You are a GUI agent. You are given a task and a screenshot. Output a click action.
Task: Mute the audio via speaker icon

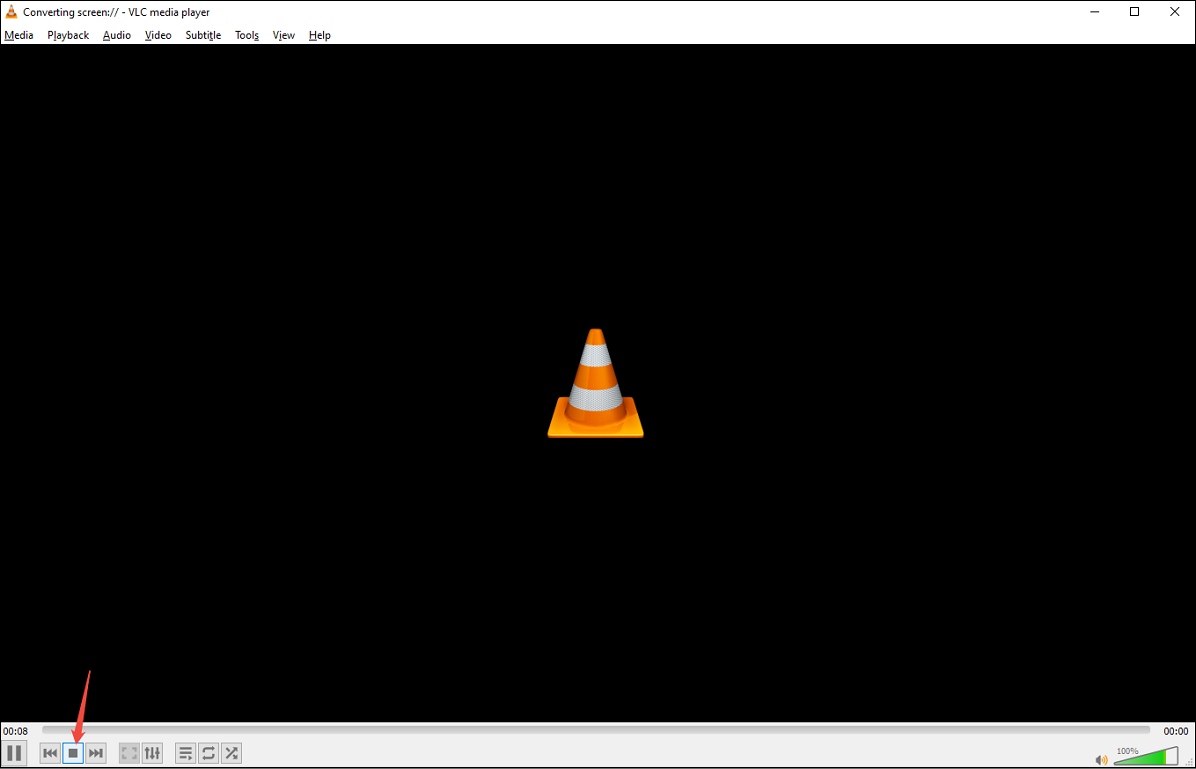[1101, 757]
